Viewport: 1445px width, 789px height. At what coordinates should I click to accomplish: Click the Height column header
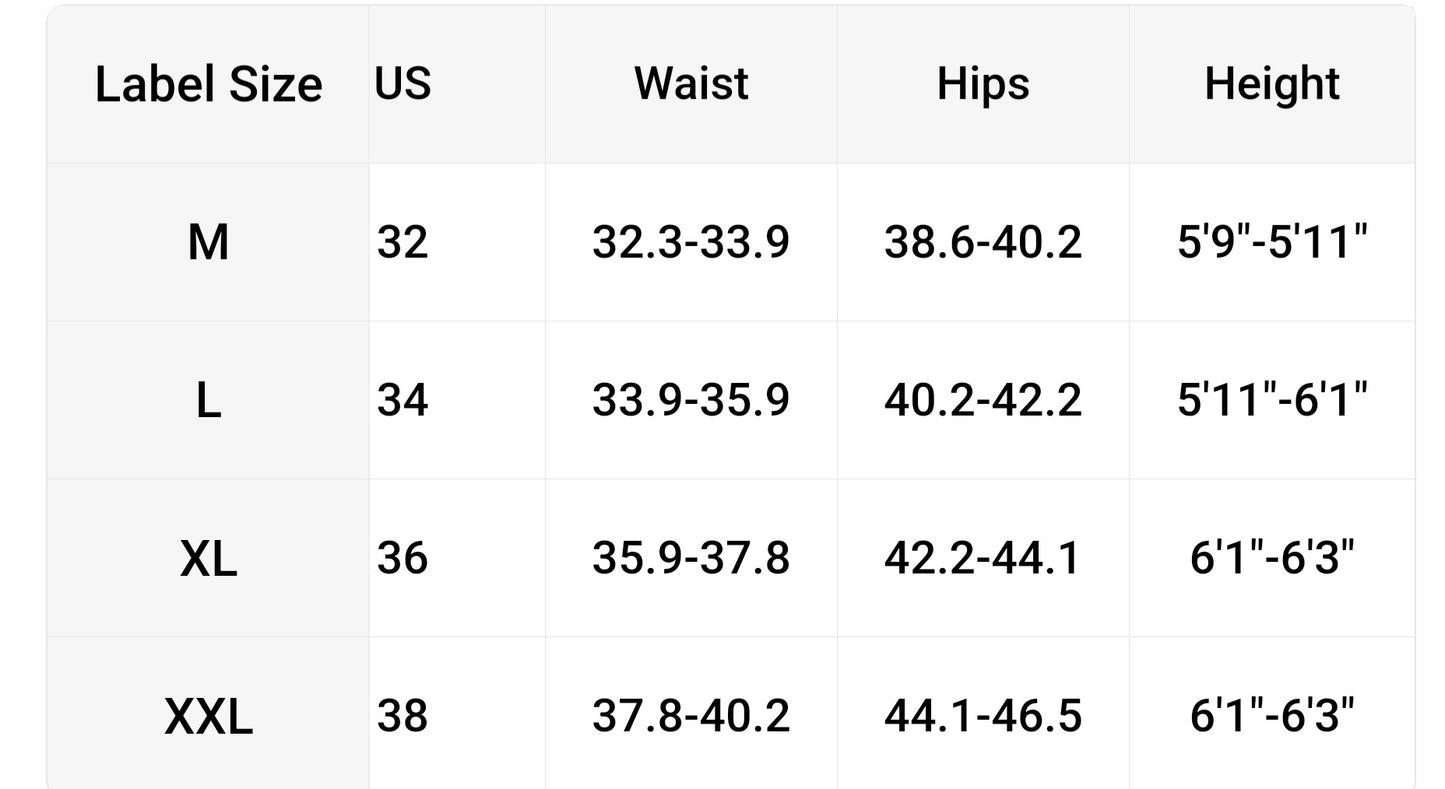1272,84
